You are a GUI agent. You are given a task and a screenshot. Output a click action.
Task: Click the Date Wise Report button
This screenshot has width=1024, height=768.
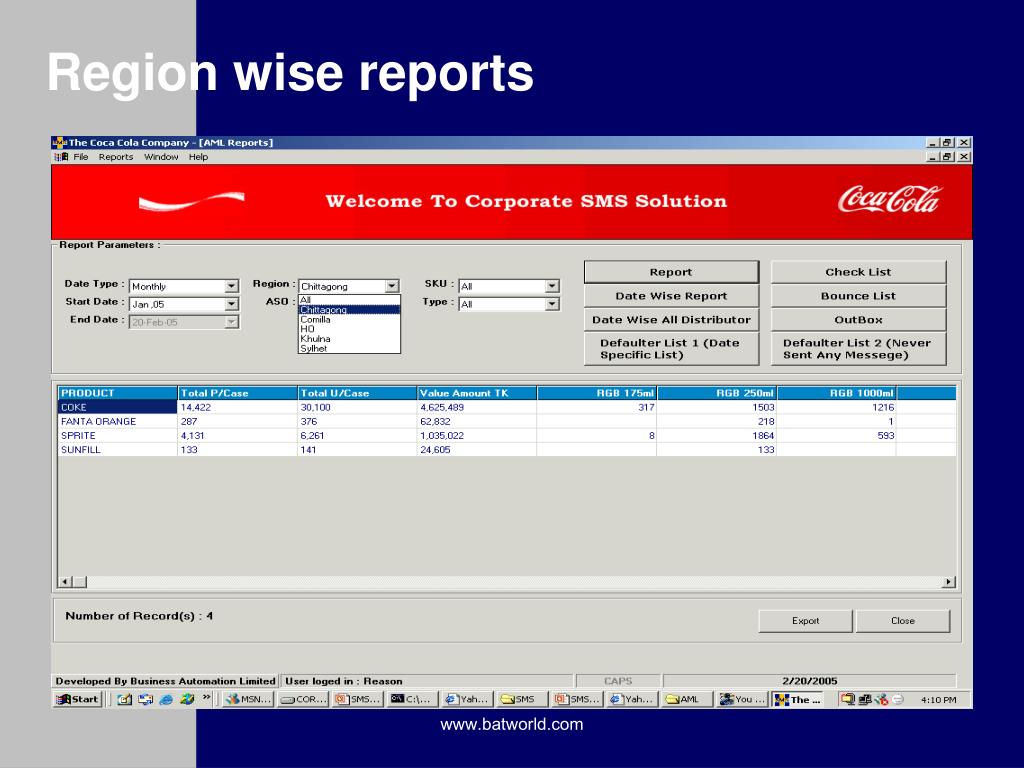coord(671,296)
